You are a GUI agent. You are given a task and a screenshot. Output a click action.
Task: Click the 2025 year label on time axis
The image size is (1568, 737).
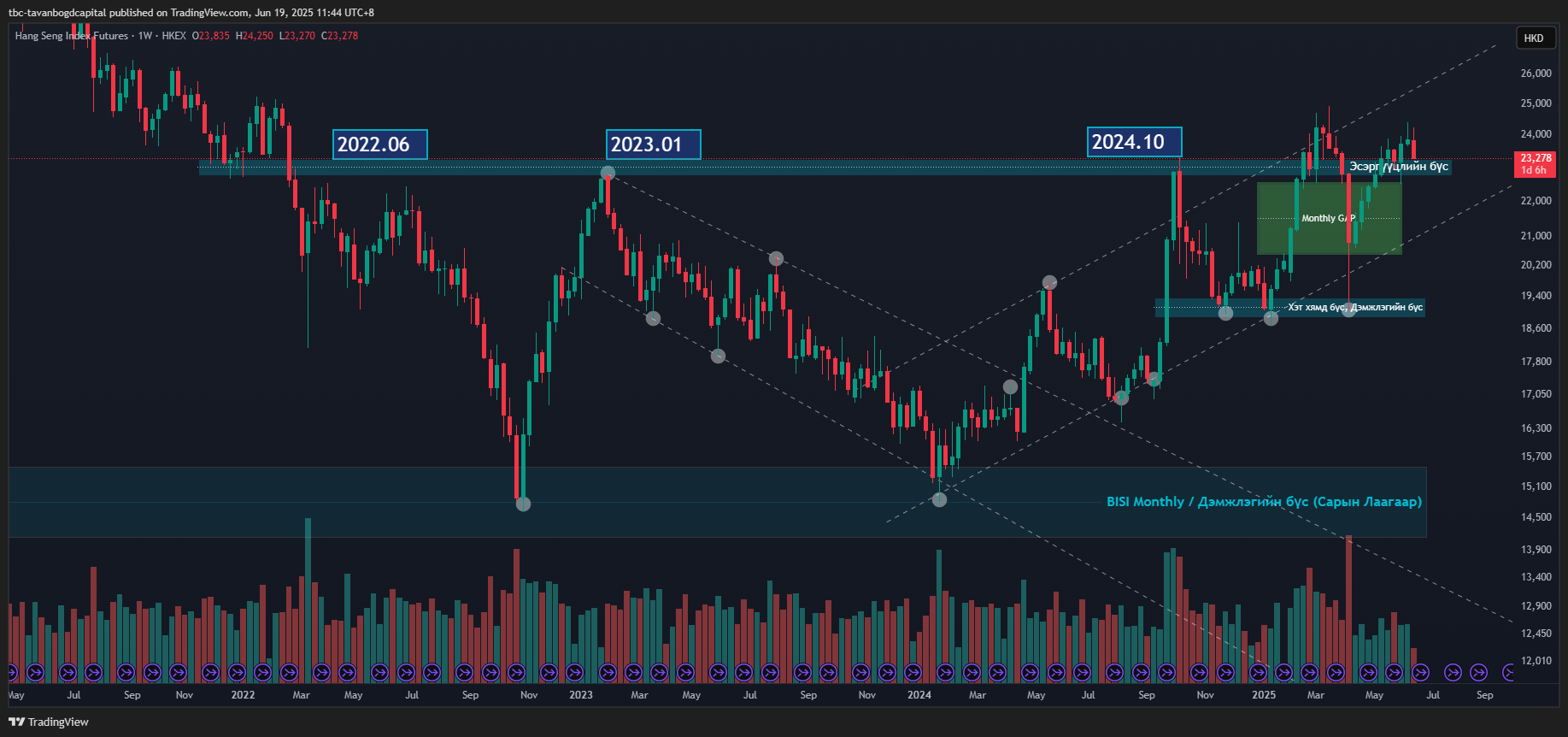(x=1264, y=695)
